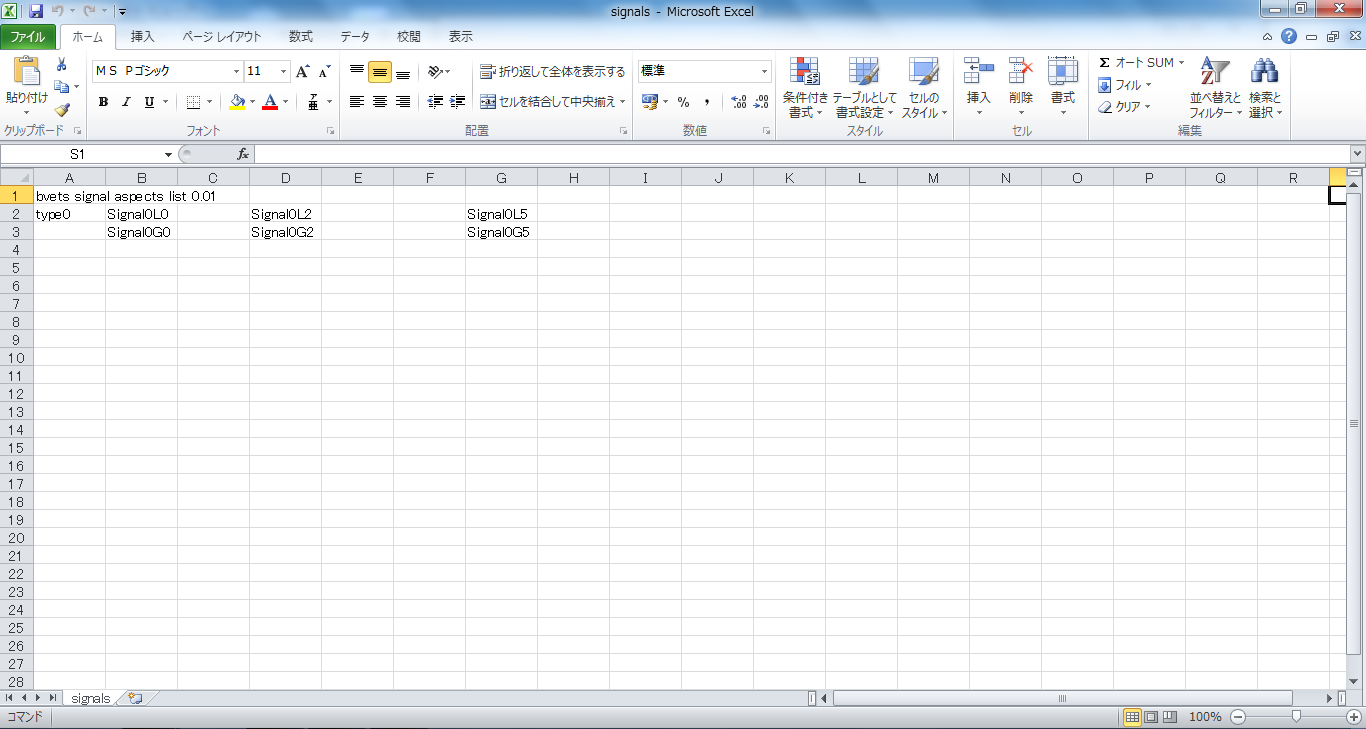The width and height of the screenshot is (1366, 729).
Task: Decrease the font size
Action: click(324, 71)
